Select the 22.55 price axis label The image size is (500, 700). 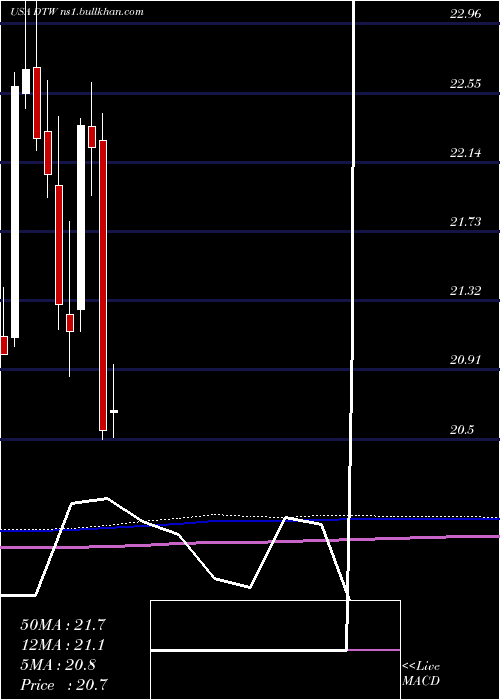(465, 83)
